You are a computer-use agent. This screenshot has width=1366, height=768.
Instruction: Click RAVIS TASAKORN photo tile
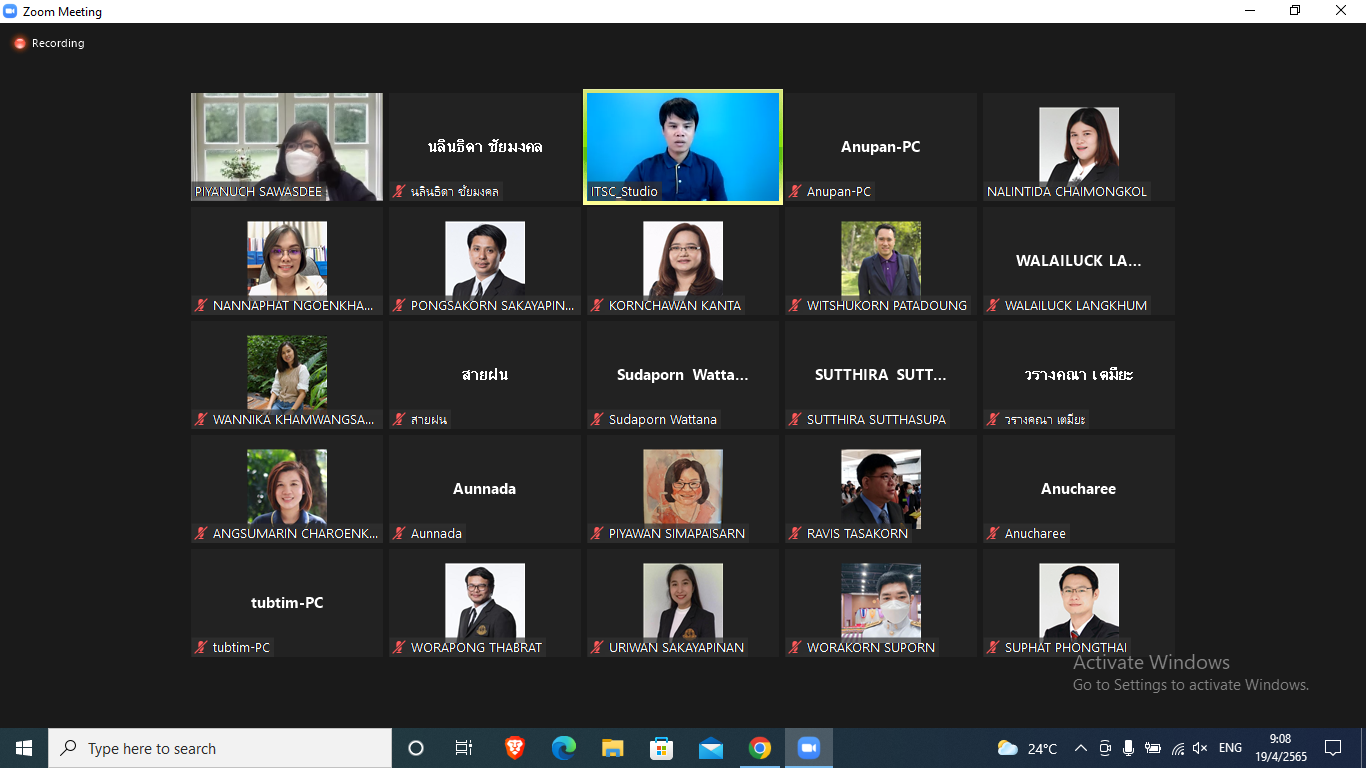[x=881, y=489]
